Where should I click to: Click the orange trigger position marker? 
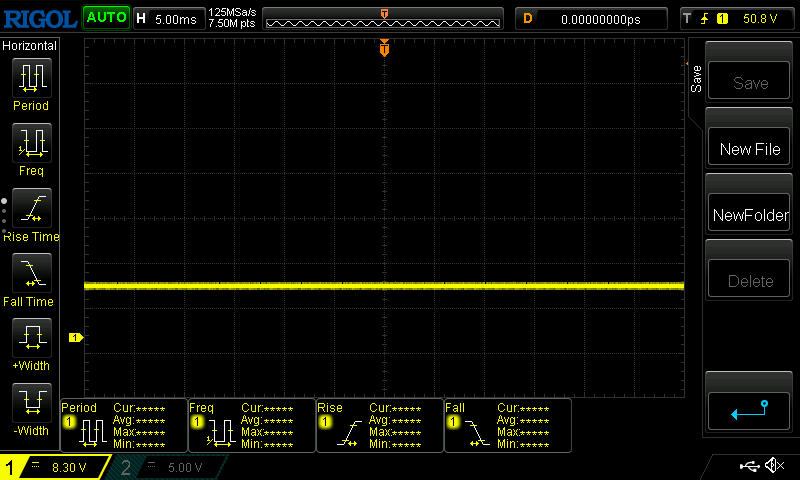coord(384,49)
